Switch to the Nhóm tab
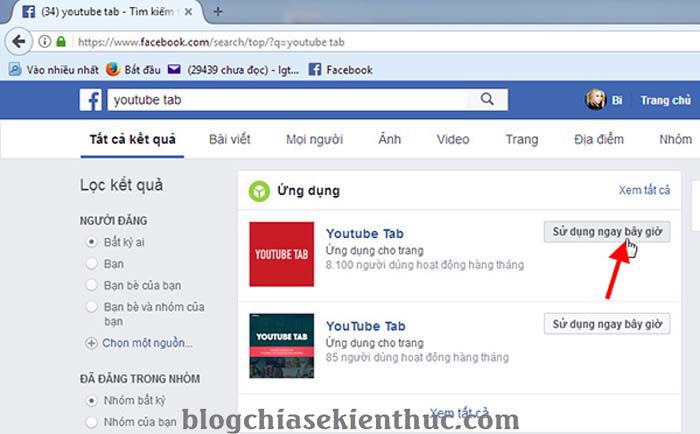700x434 pixels. click(x=675, y=139)
